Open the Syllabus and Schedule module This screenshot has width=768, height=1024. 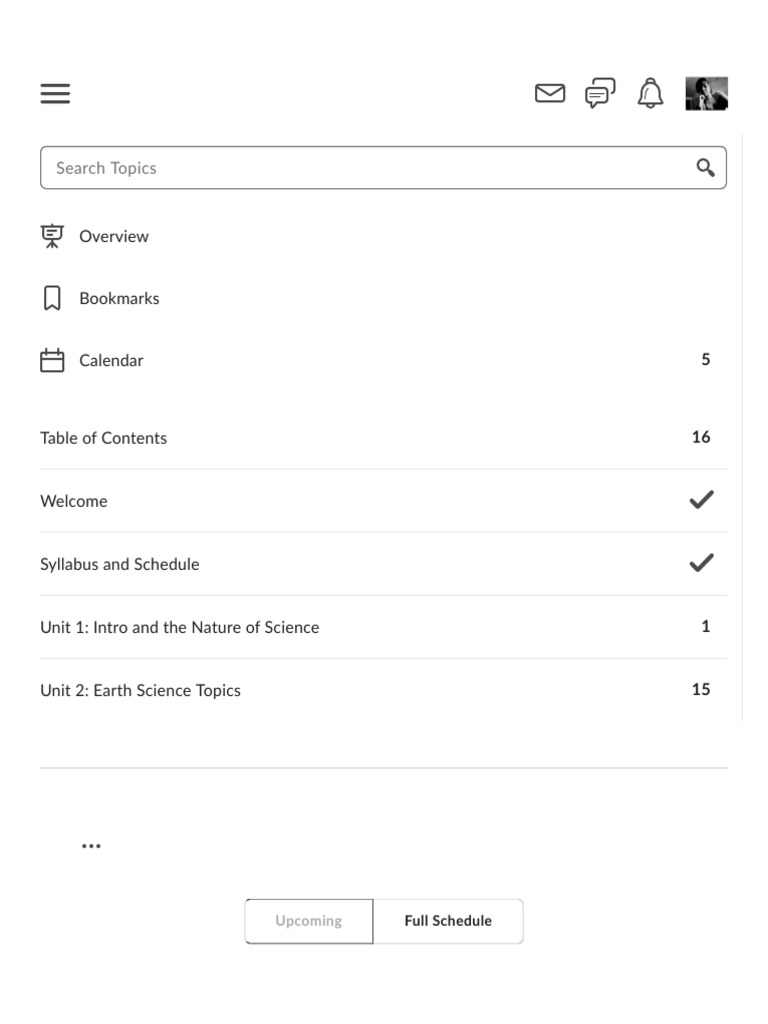click(x=383, y=564)
